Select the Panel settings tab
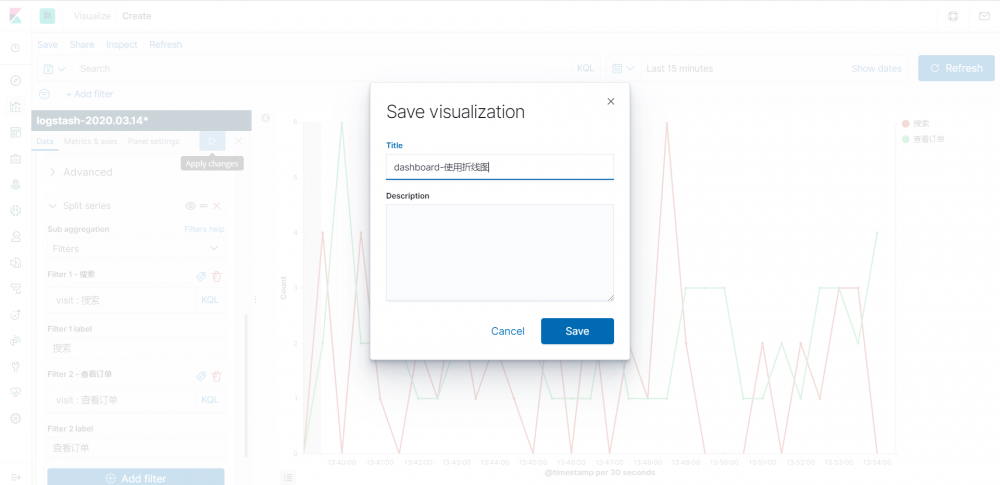The width and height of the screenshot is (1000, 485). [x=154, y=141]
